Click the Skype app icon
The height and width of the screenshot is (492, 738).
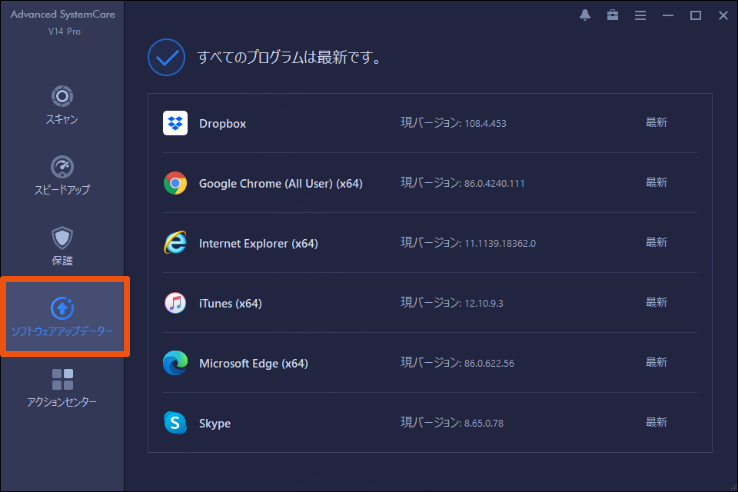point(175,423)
